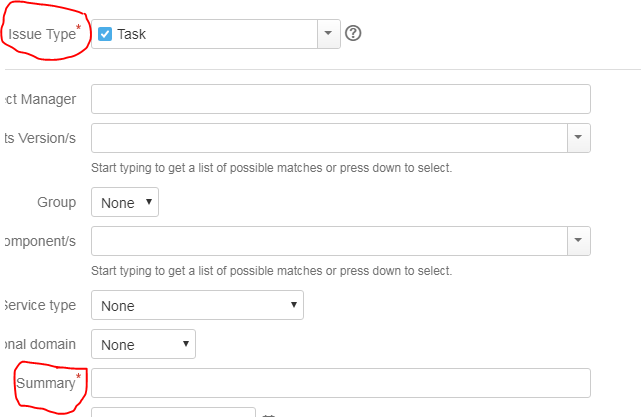
Task: Click the calendar icon below Summary
Action: click(x=269, y=415)
